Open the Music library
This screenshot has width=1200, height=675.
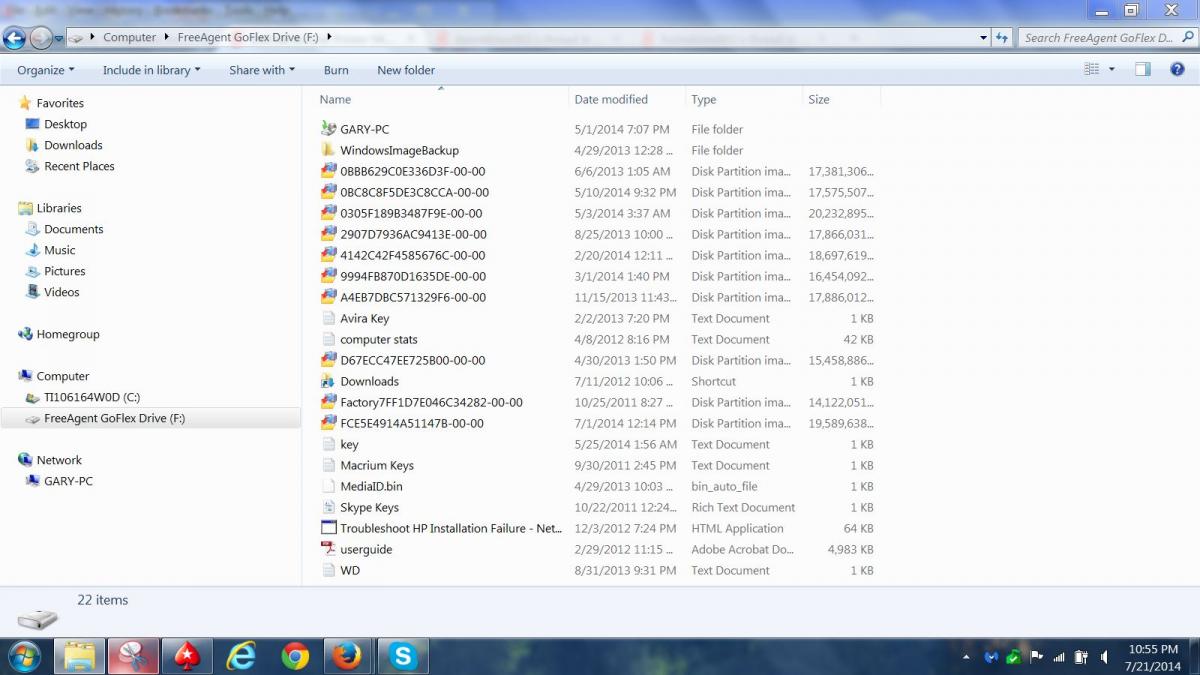click(59, 250)
